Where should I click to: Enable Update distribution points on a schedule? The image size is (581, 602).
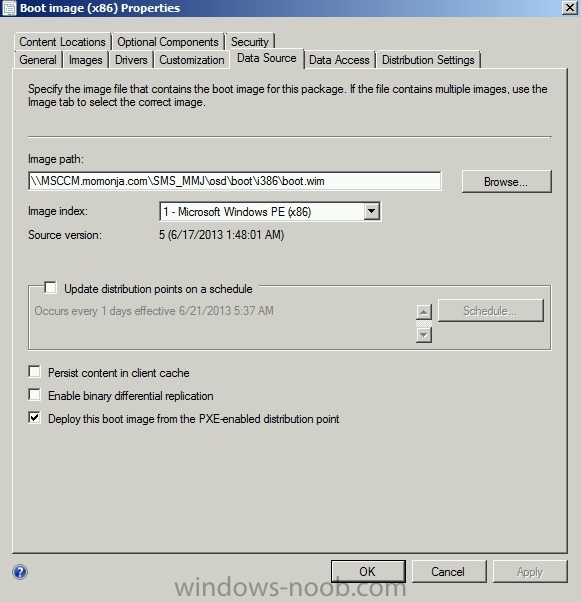tap(50, 288)
